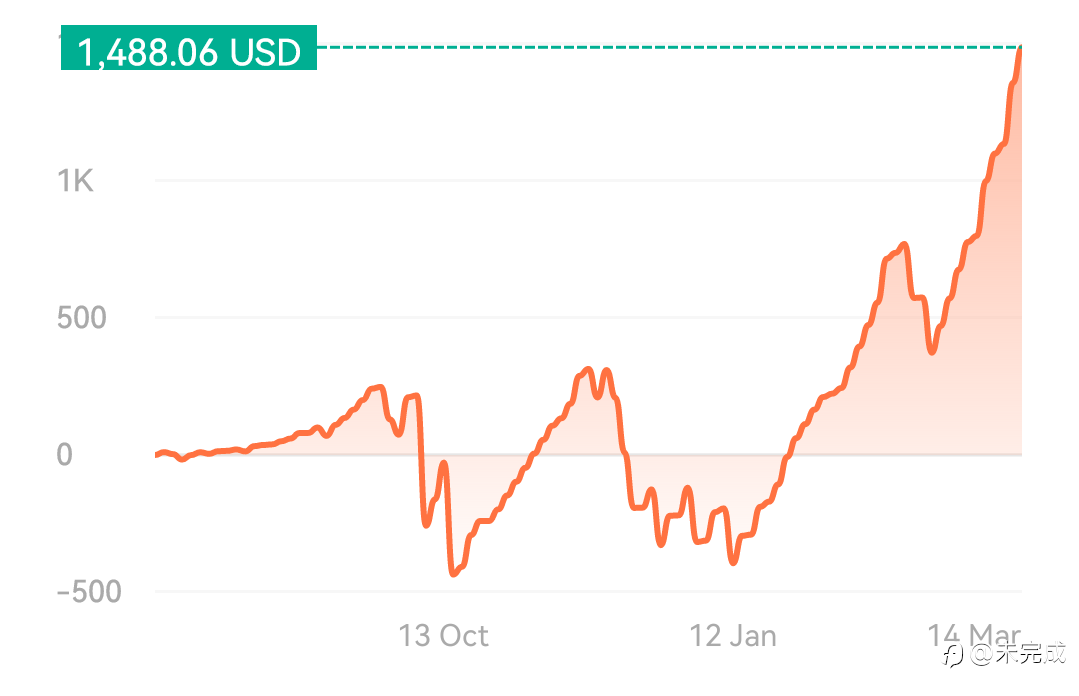Click the -500 bottom gridline
Viewport: 1079px width, 696px height.
tap(600, 591)
